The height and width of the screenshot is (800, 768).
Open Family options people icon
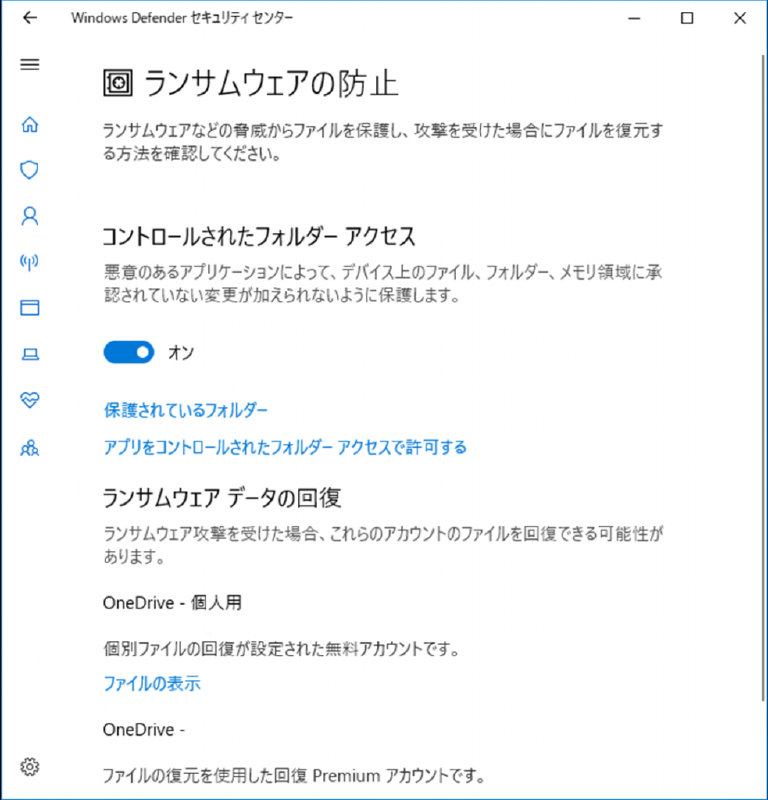click(30, 448)
